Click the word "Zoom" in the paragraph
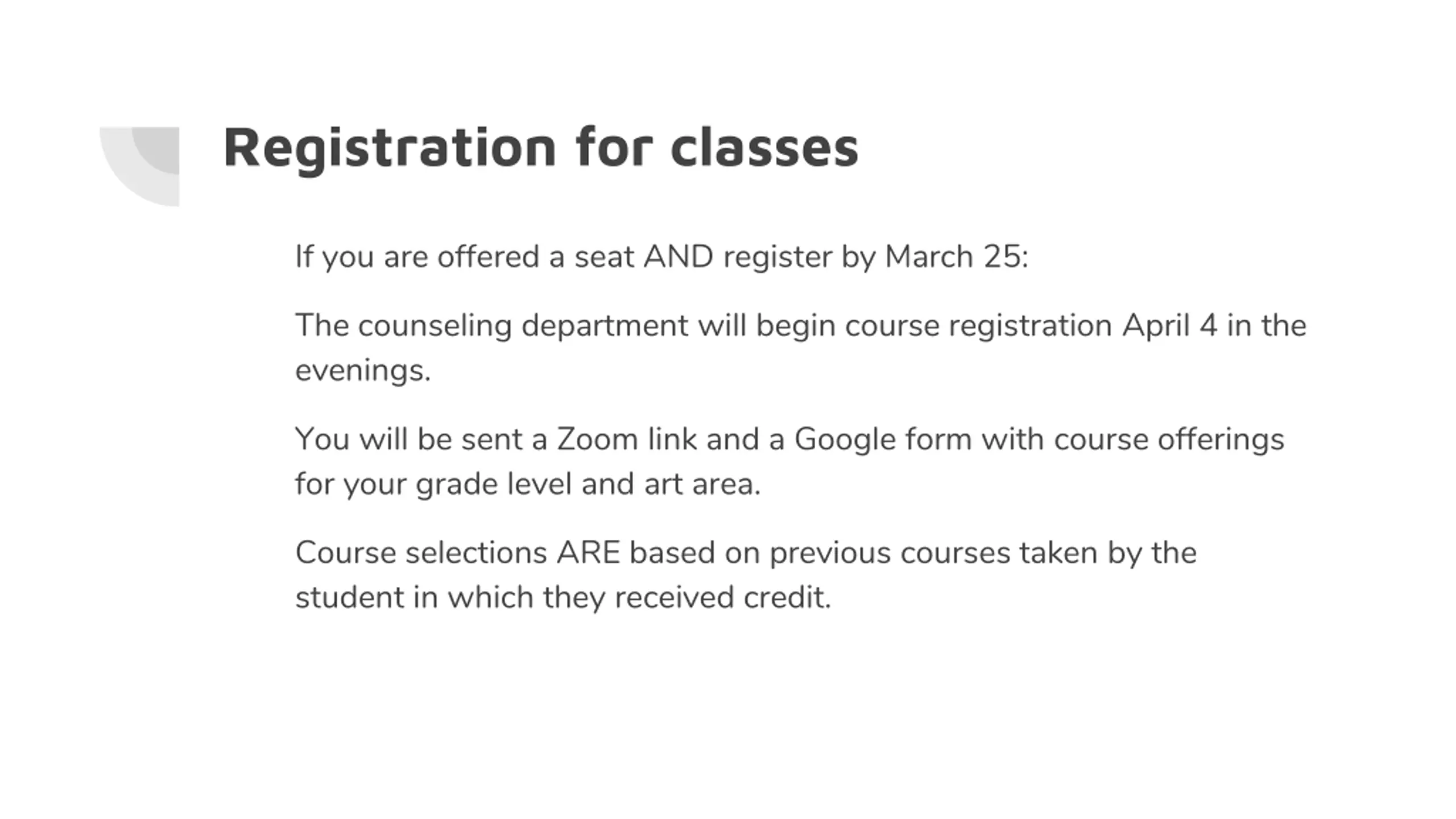Viewport: 1456px width, 819px height. [597, 440]
